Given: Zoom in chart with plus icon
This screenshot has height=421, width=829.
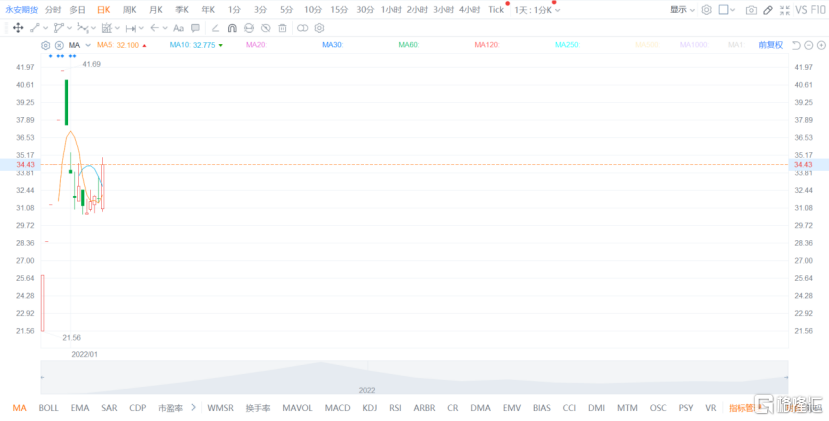Looking at the screenshot, I should tap(821, 45).
